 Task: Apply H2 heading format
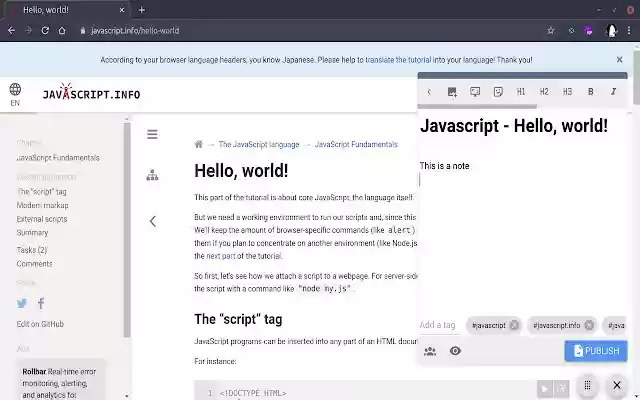(544, 92)
